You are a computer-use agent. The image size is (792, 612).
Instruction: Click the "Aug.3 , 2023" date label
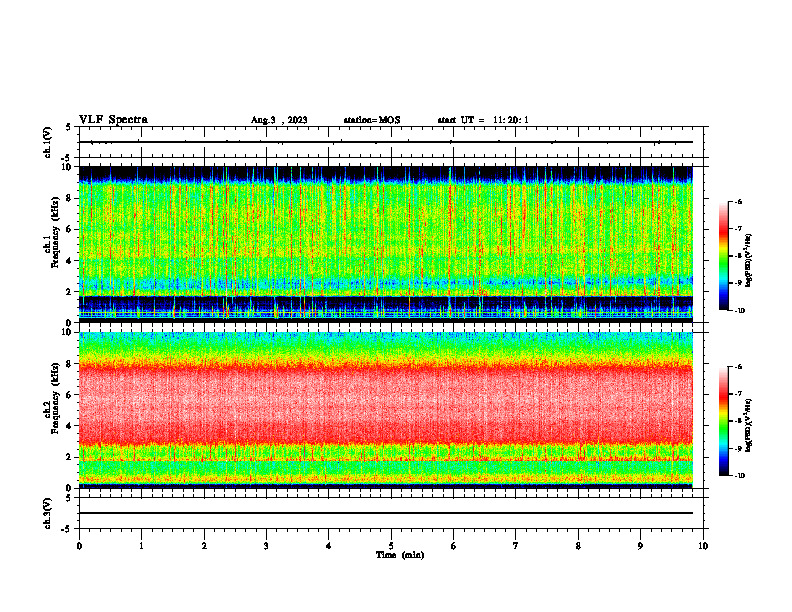point(279,120)
